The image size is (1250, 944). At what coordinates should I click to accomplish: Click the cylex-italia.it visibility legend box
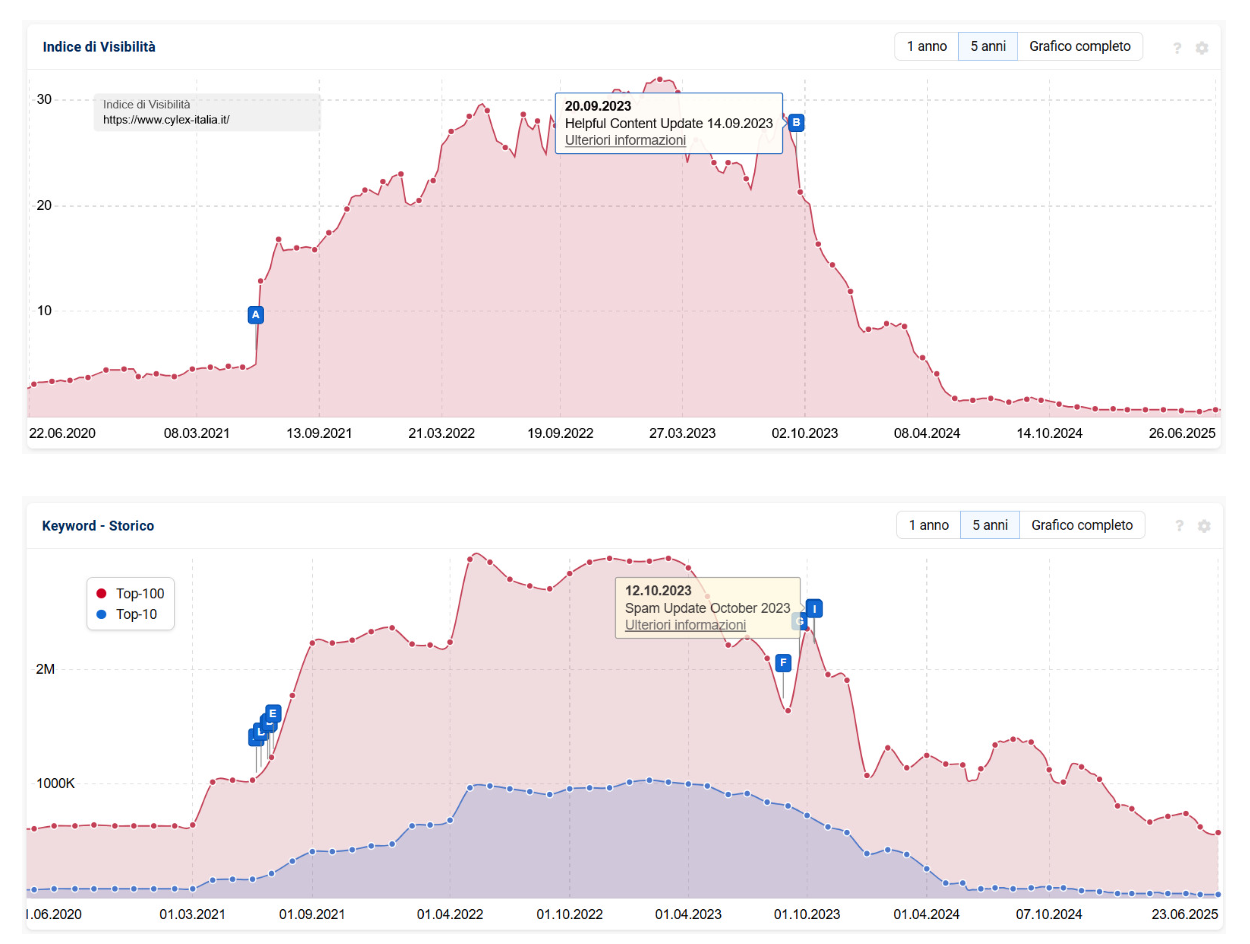pos(207,112)
